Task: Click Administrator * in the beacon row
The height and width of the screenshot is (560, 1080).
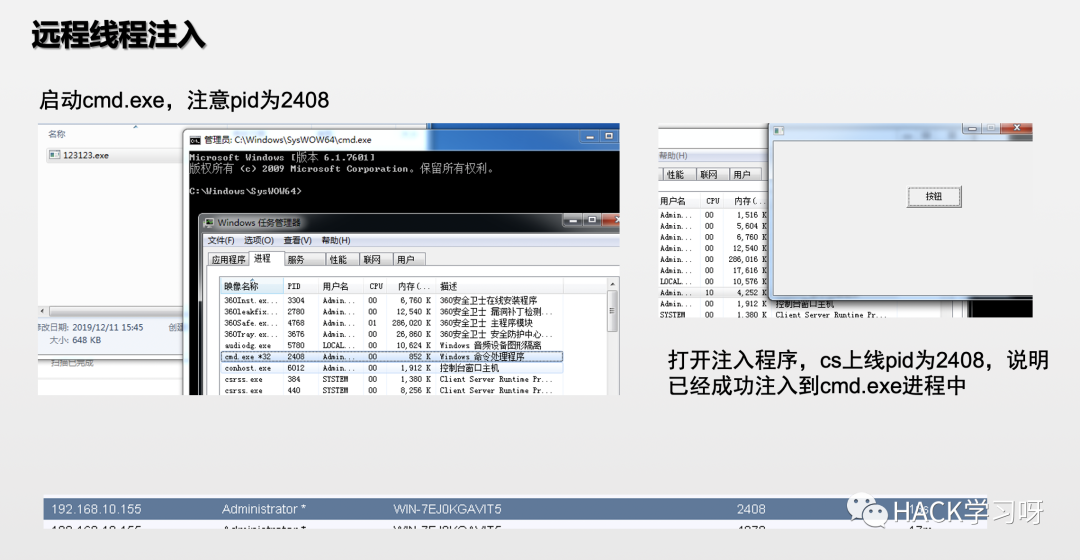Action: click(x=264, y=509)
